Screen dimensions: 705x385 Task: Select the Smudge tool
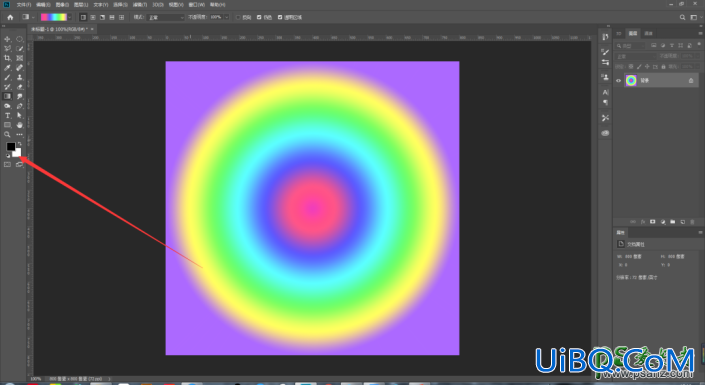point(20,96)
